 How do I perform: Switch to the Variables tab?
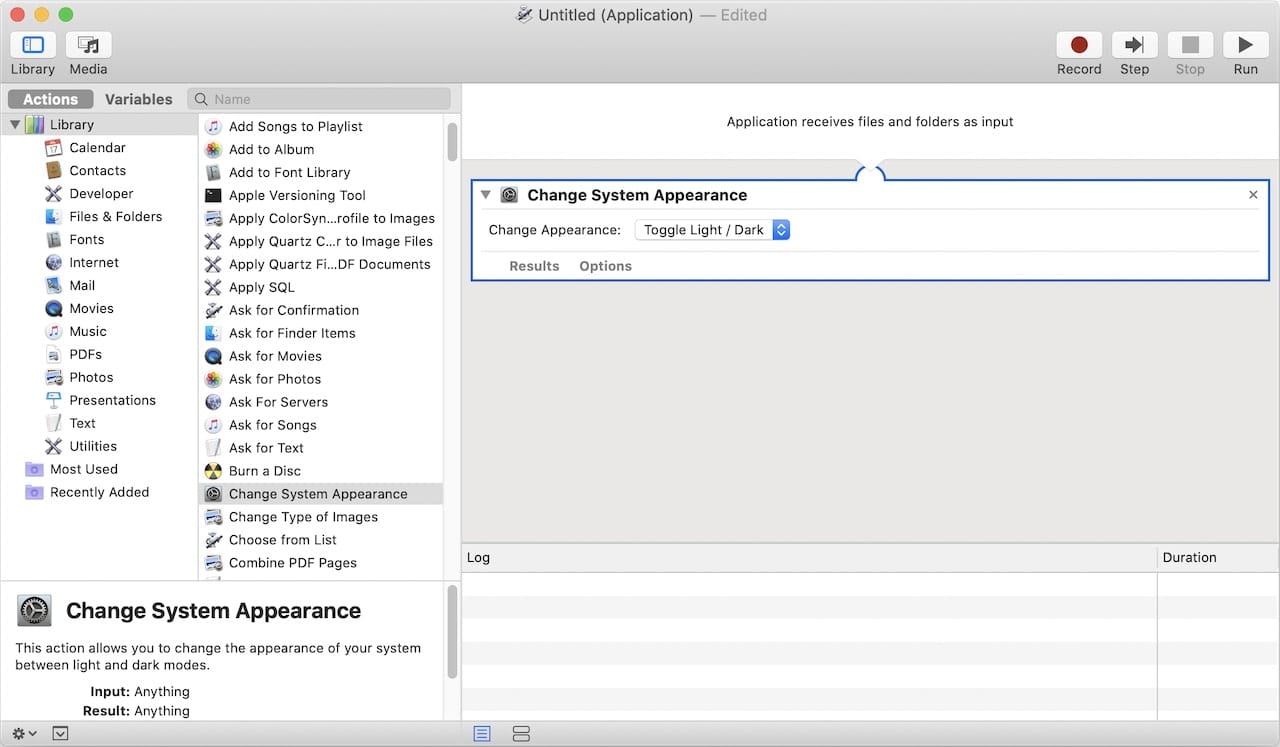[x=138, y=99]
